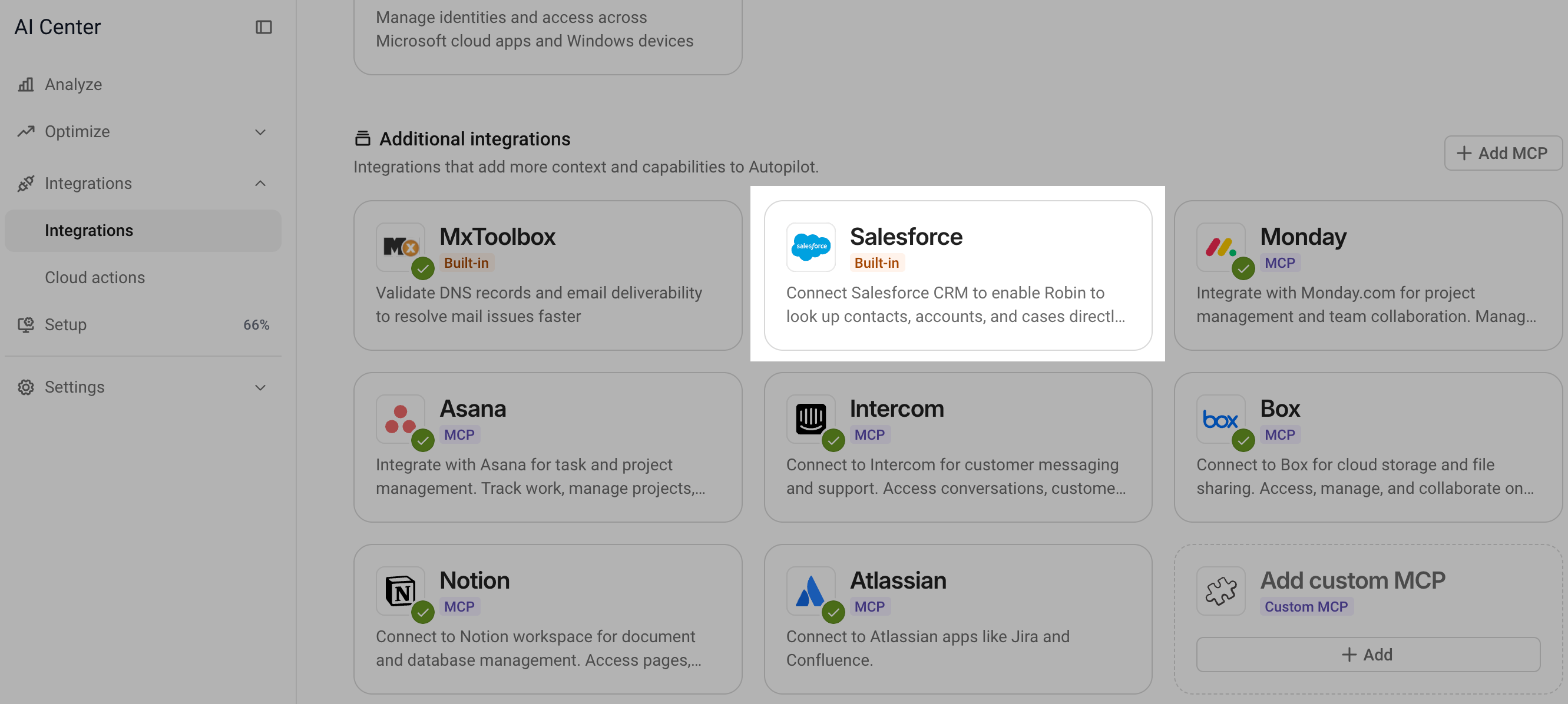Image resolution: width=1568 pixels, height=704 pixels.
Task: Expand the Optimize menu chevron
Action: (260, 132)
